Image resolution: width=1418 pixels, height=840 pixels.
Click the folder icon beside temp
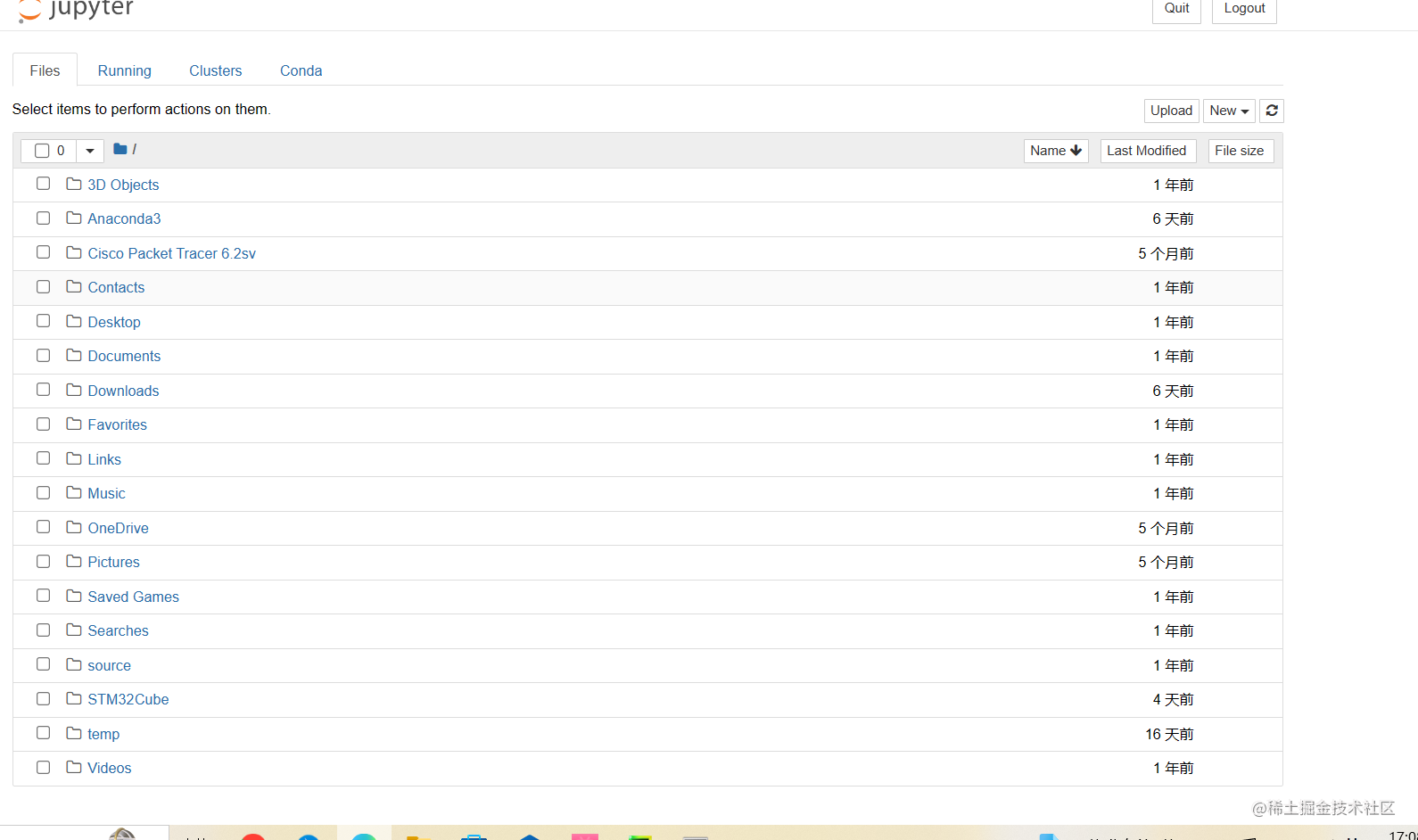(x=74, y=733)
